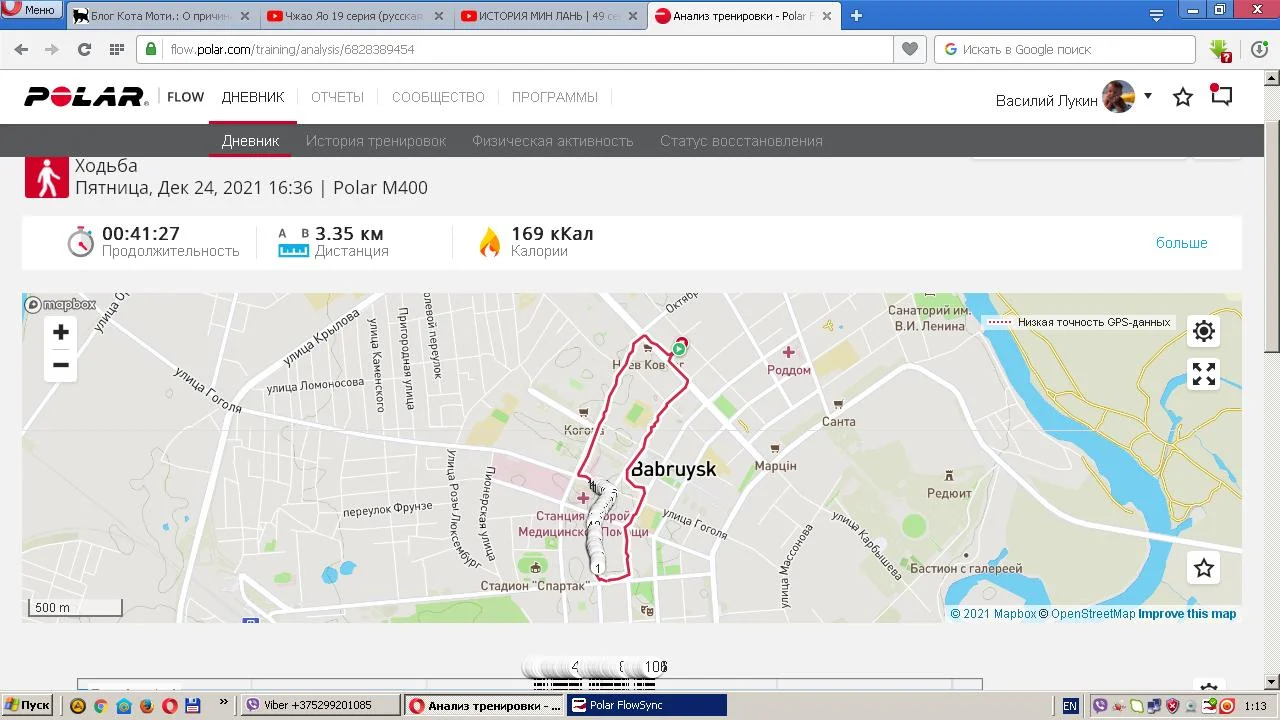Open the Физическая активность sub-tab
Image resolution: width=1280 pixels, height=720 pixels.
553,141
